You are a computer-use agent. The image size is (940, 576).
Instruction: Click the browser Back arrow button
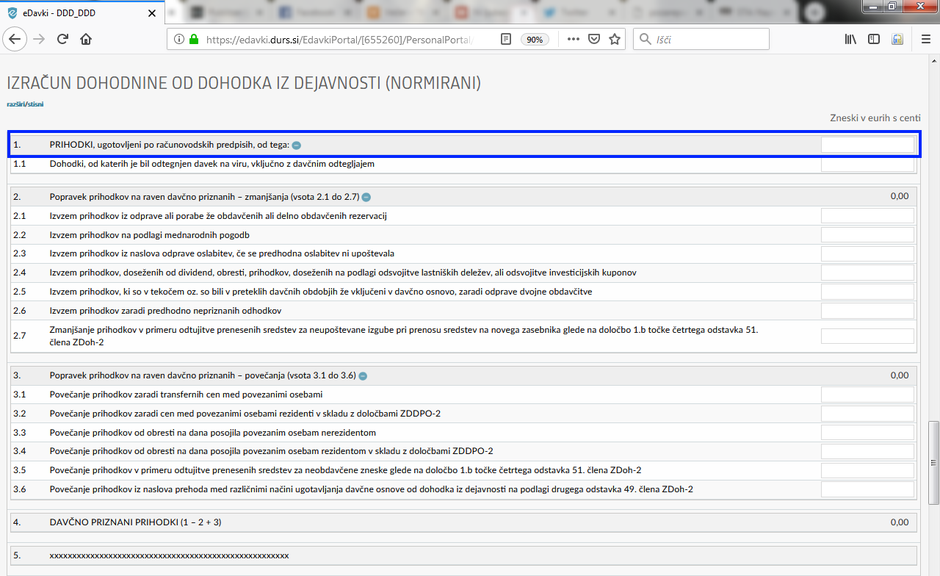[15, 39]
